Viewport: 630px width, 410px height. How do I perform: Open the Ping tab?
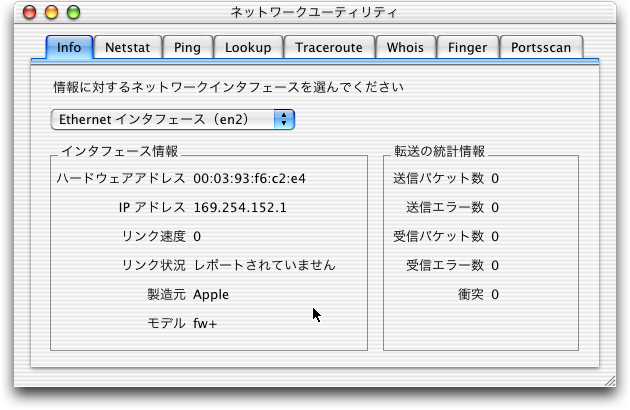tap(187, 47)
